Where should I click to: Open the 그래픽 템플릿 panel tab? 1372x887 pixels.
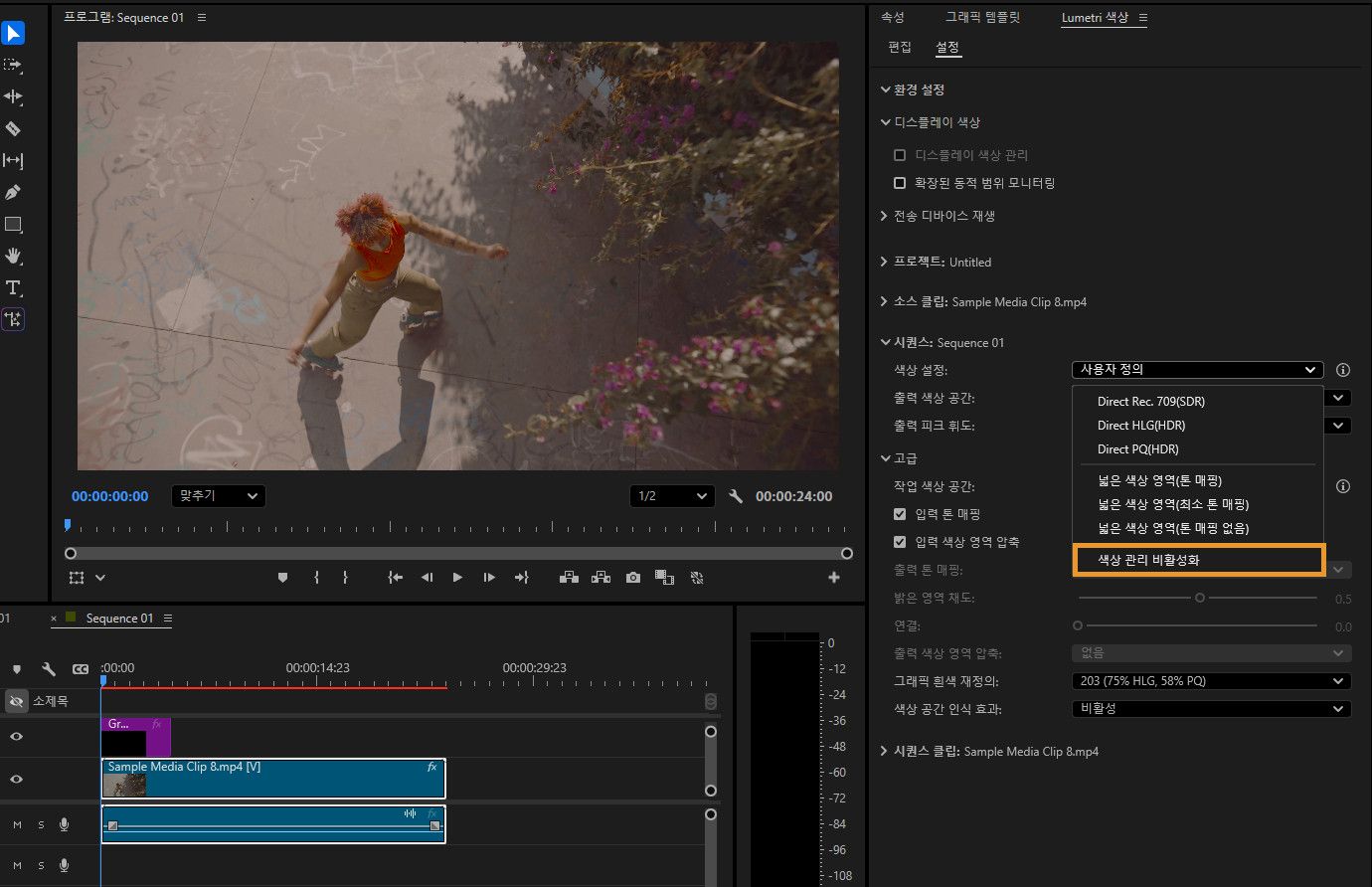coord(982,17)
